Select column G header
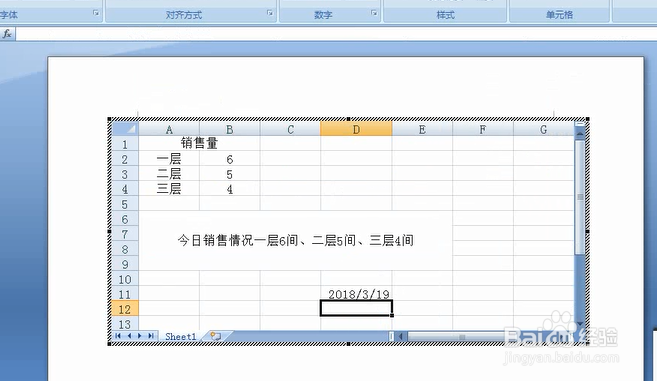The image size is (657, 381). [543, 129]
